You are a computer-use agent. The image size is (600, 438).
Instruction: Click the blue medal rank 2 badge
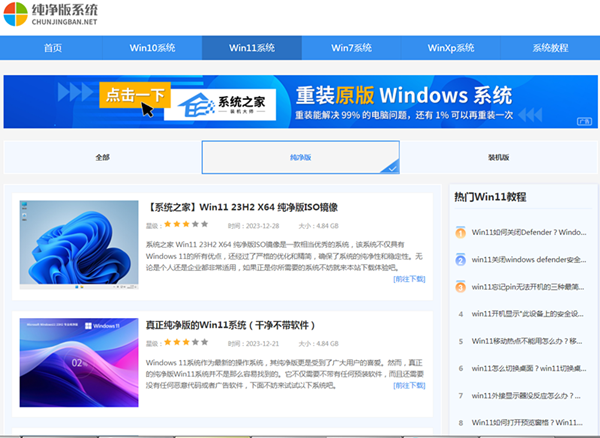[x=460, y=259]
